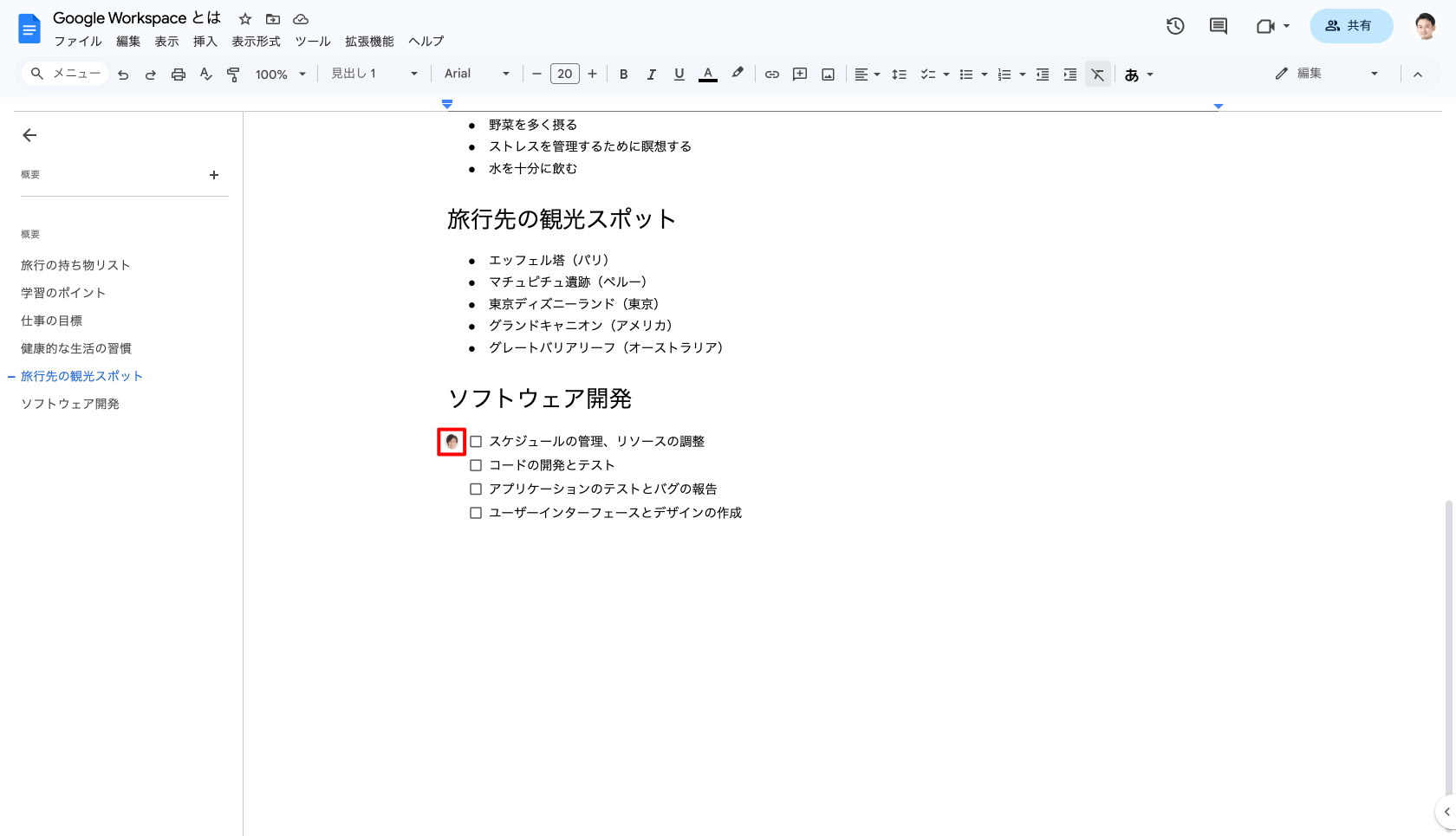Open the Arial font dropdown
Screen dimensions: 1456x836
pyautogui.click(x=477, y=74)
